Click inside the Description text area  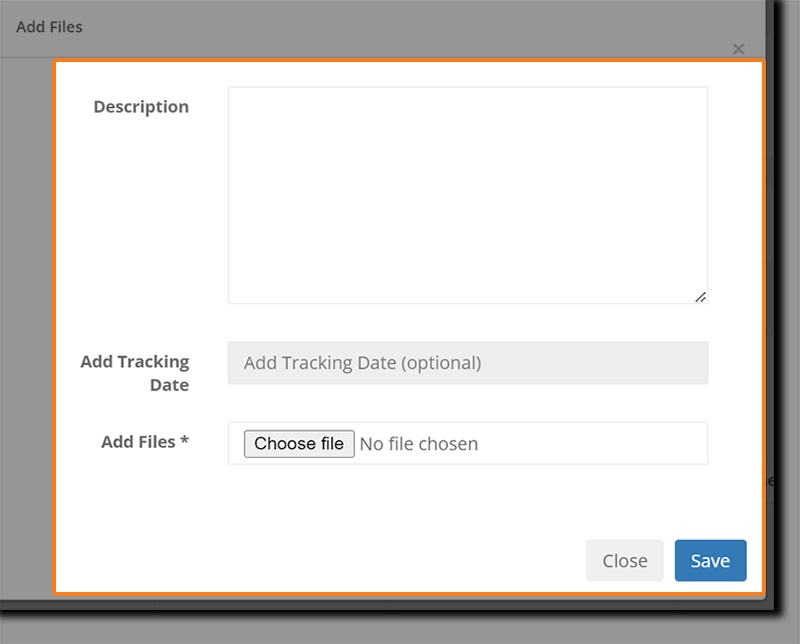coord(467,195)
